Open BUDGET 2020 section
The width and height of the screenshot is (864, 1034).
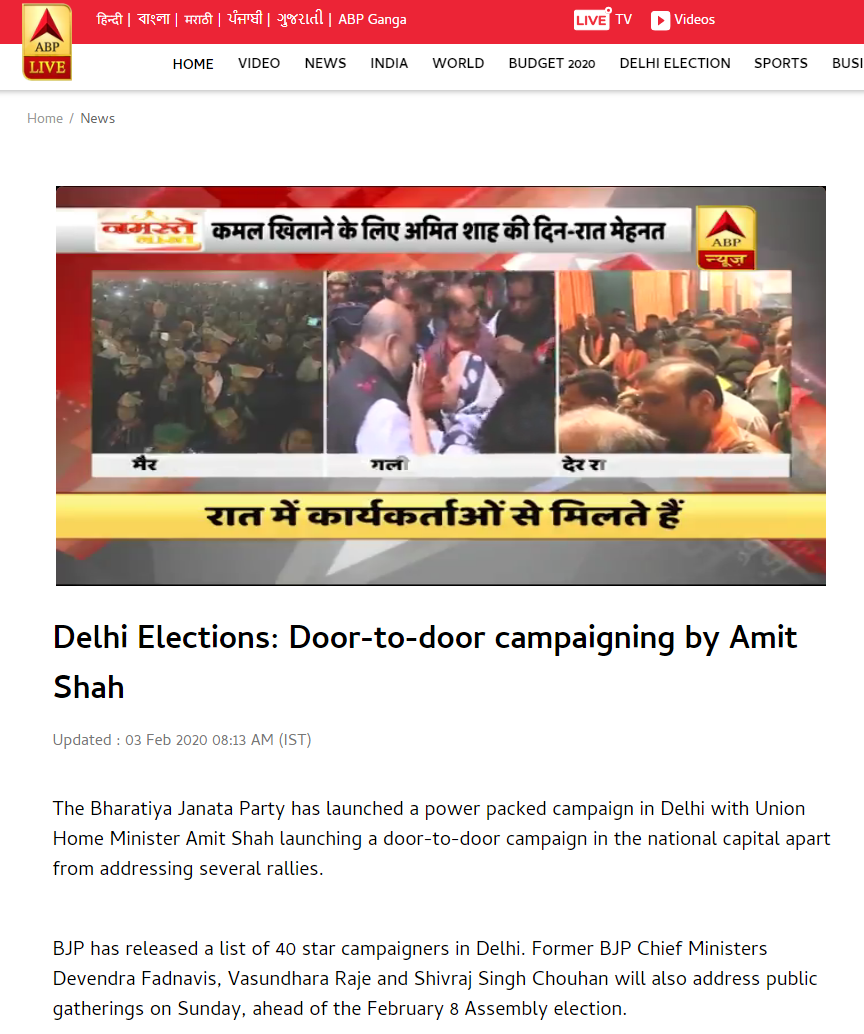(x=552, y=63)
